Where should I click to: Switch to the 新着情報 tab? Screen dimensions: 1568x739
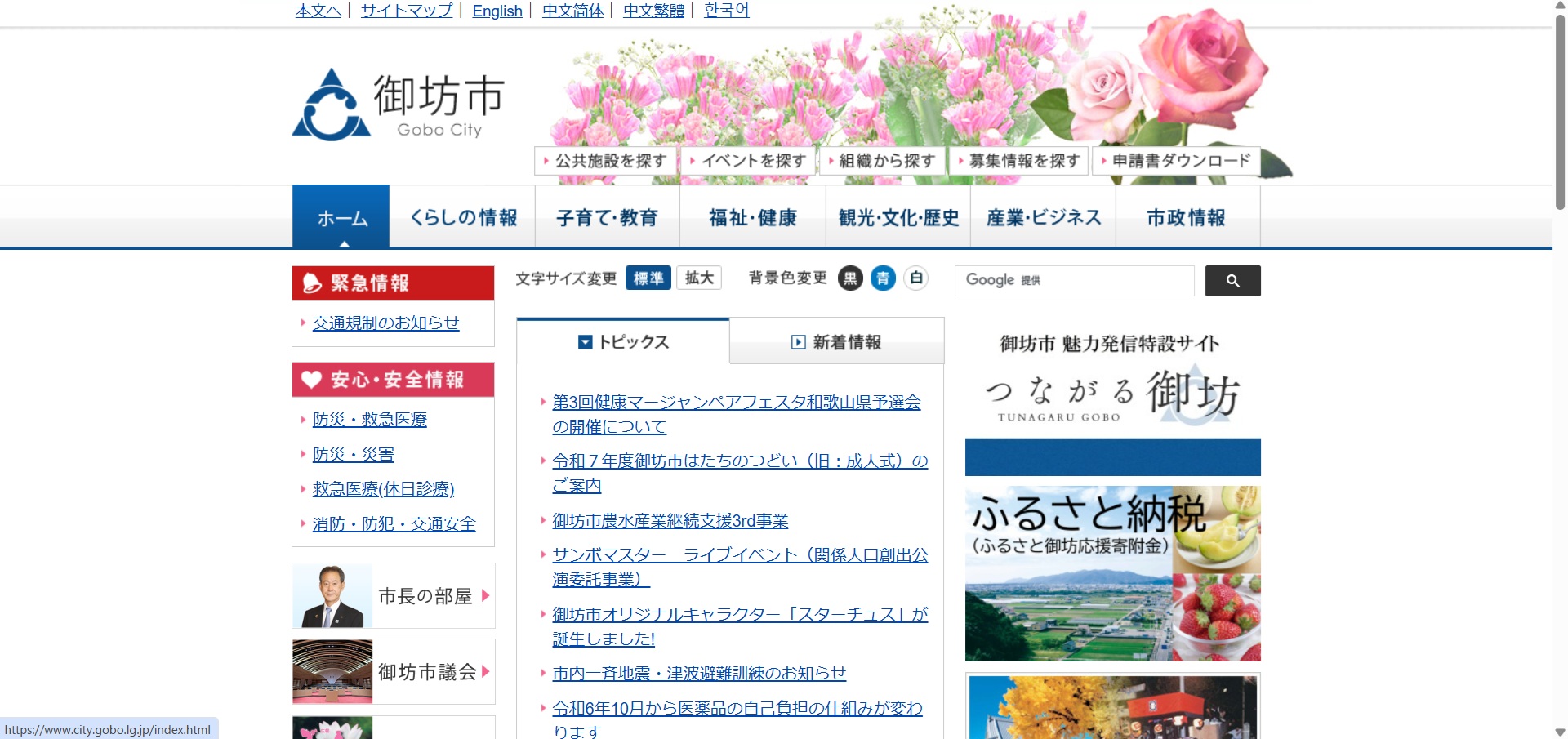pyautogui.click(x=836, y=342)
